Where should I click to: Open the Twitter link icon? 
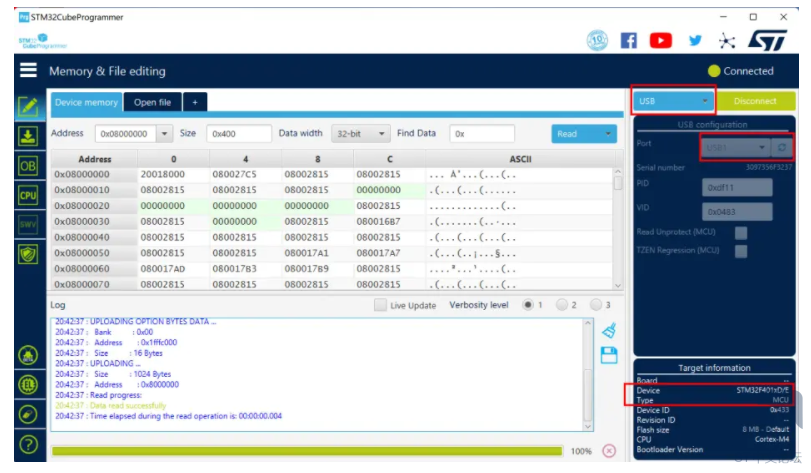(695, 40)
